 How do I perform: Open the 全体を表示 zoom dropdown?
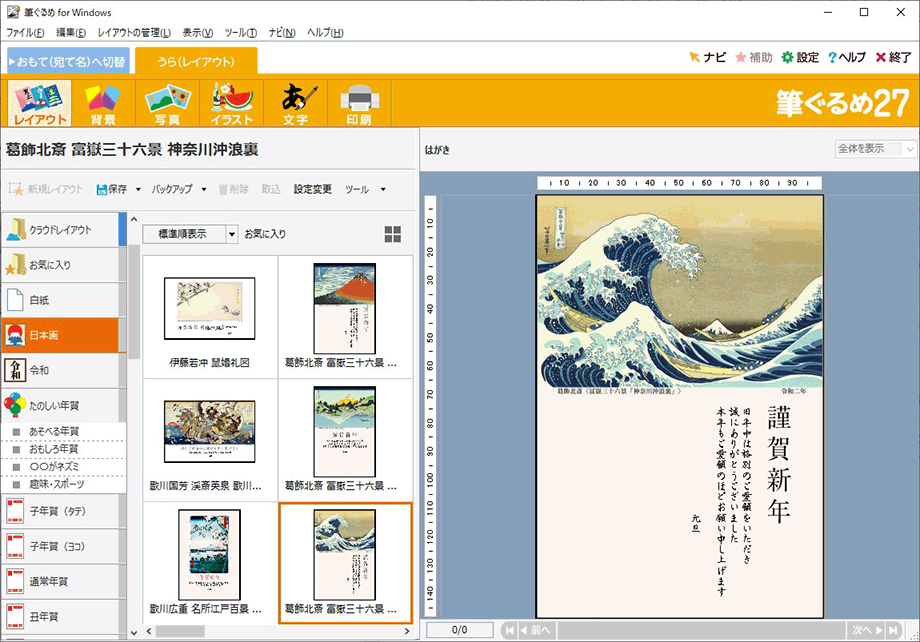click(x=875, y=149)
